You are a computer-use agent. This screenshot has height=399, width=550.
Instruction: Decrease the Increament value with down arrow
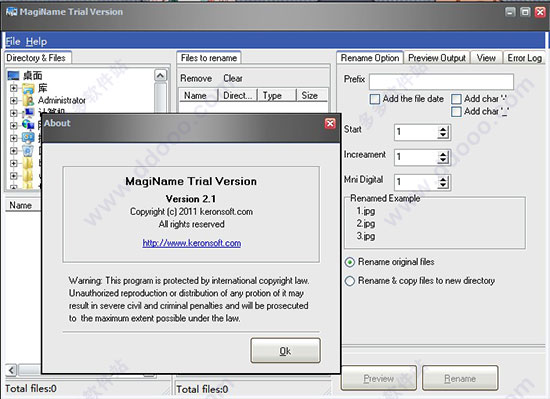pyautogui.click(x=443, y=160)
